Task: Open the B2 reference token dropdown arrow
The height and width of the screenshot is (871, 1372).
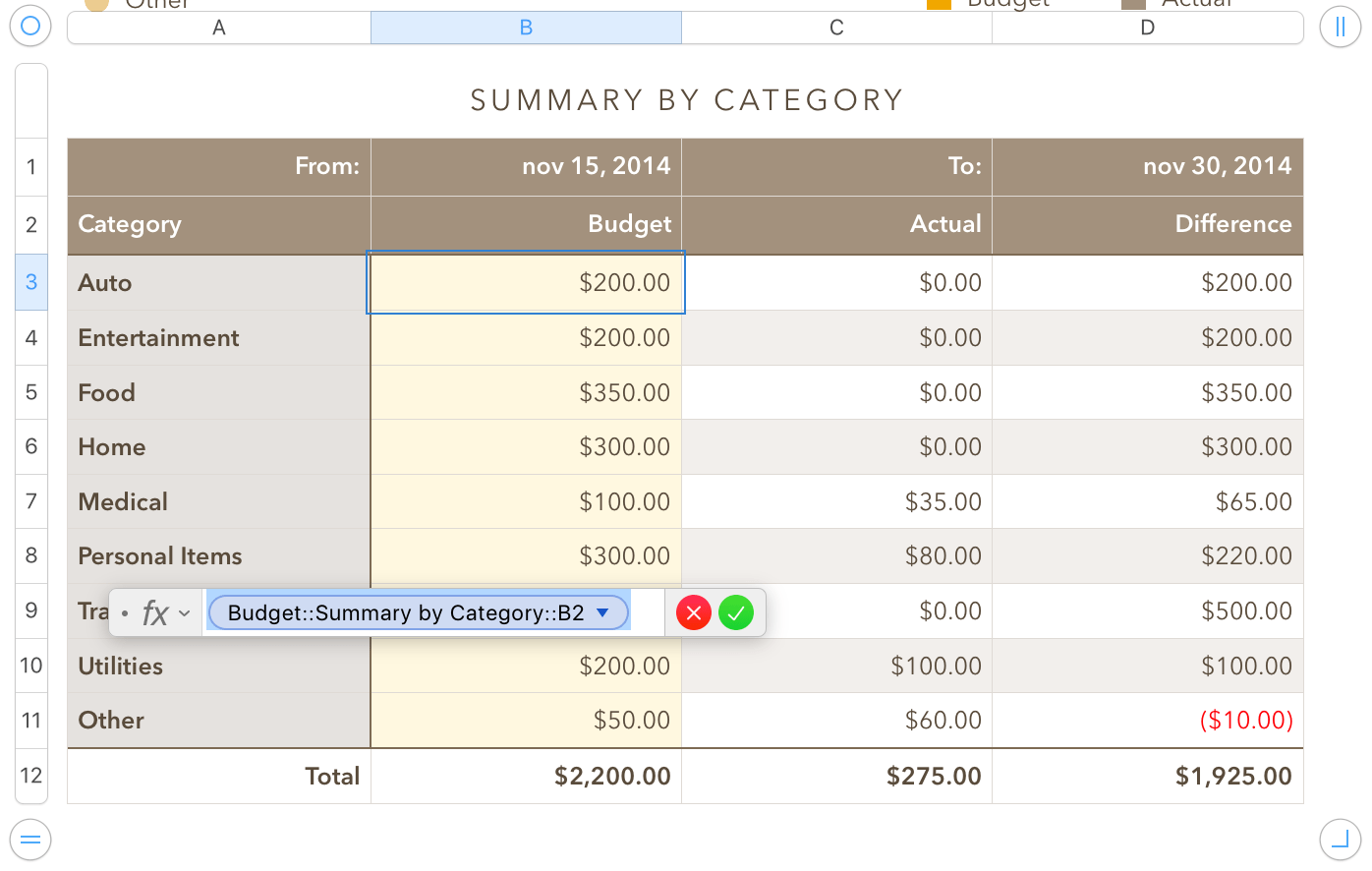Action: [603, 612]
